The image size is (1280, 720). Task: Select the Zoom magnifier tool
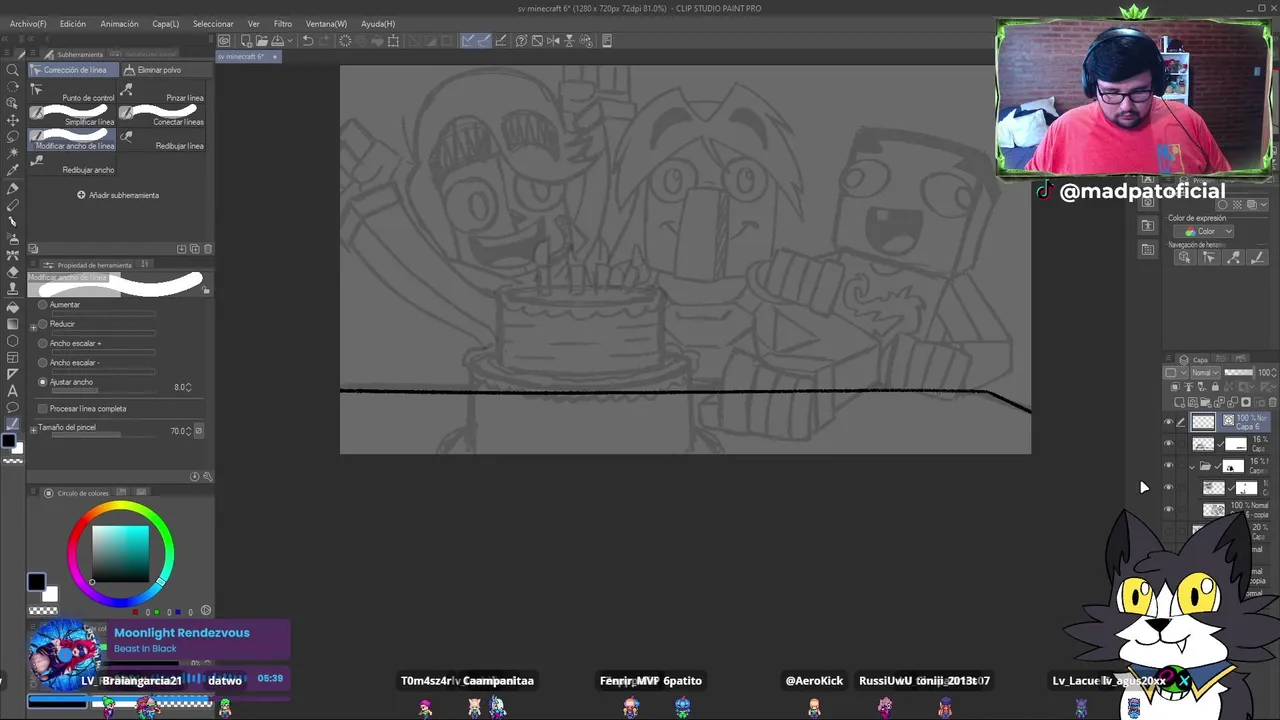point(12,71)
